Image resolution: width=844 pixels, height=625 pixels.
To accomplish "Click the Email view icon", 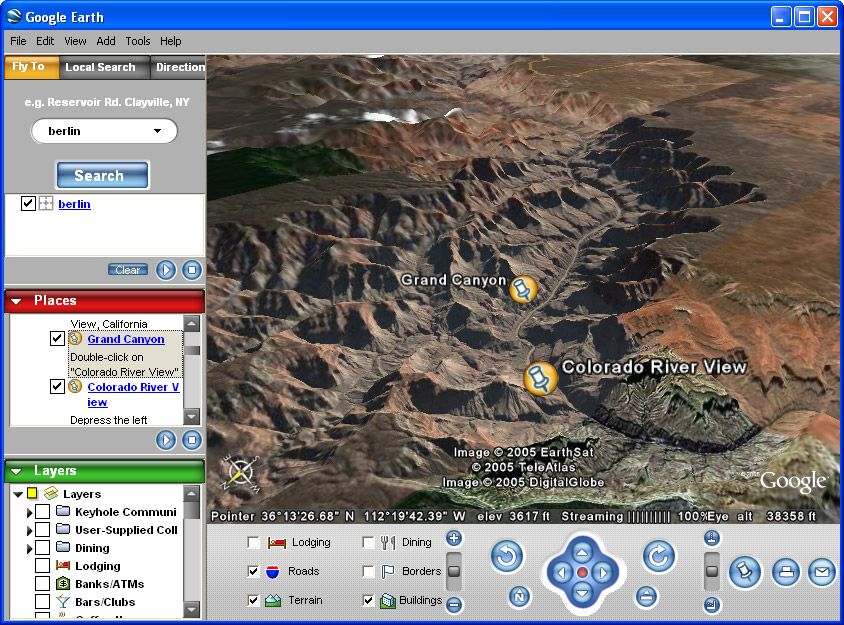I will (x=822, y=572).
